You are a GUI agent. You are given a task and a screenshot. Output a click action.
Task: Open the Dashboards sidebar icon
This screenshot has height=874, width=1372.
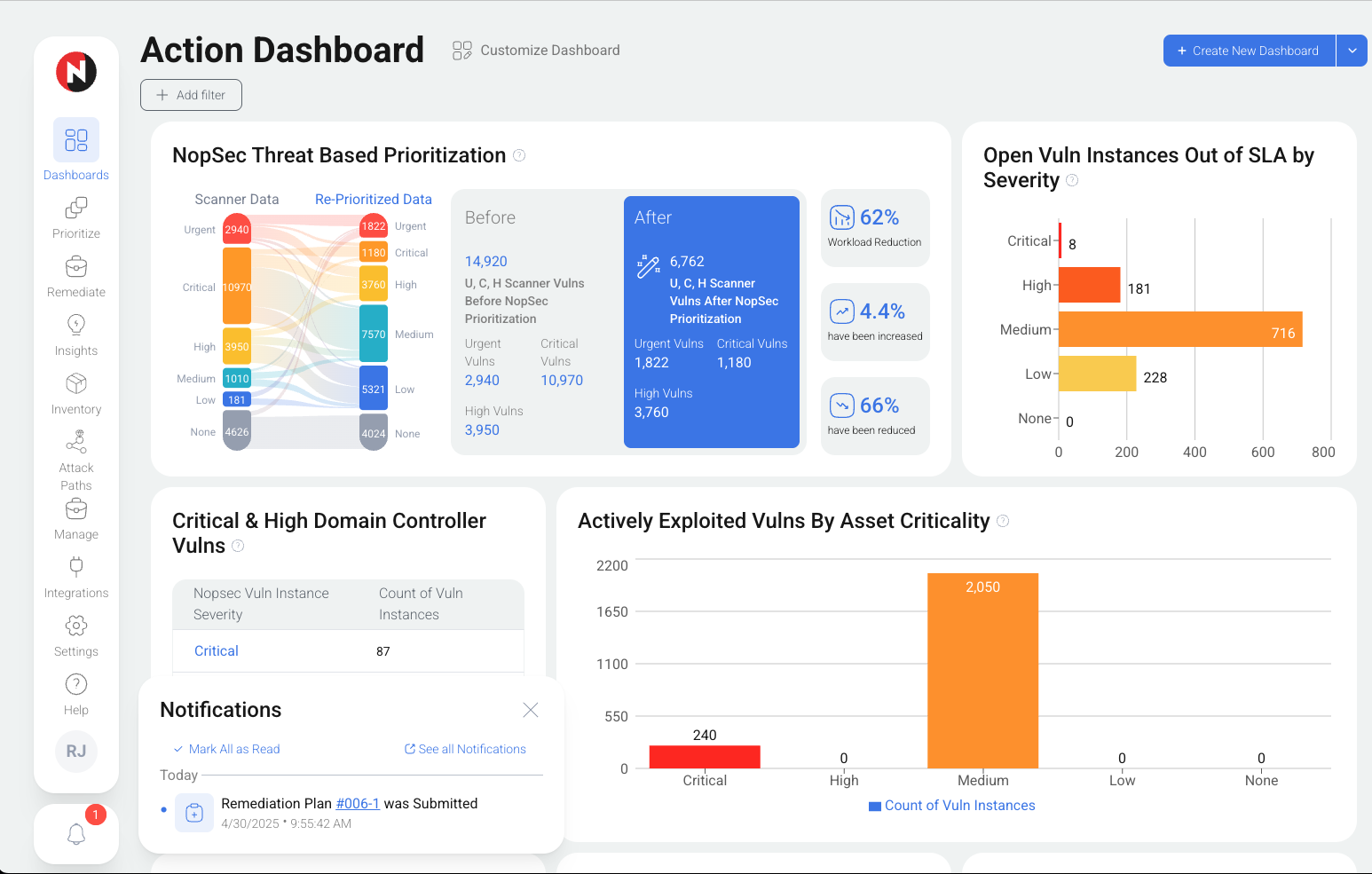76,140
